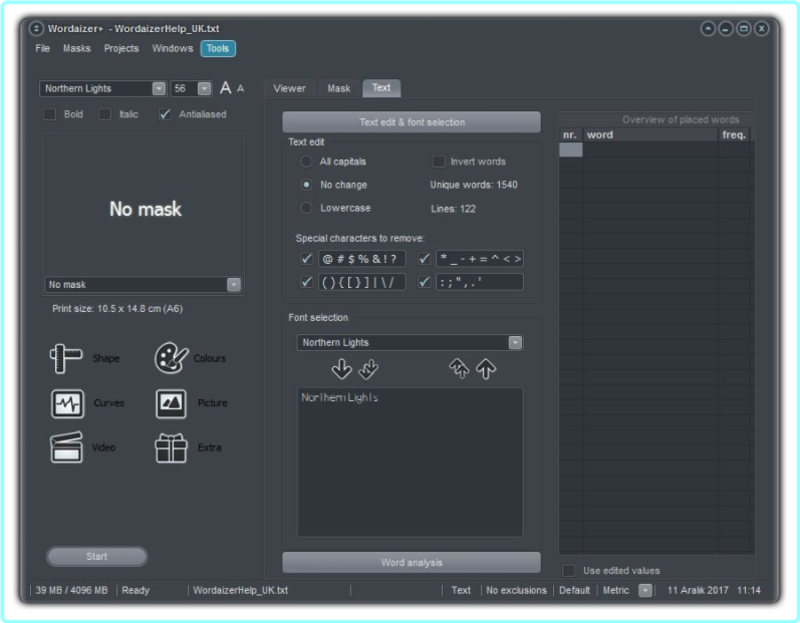Enable the Bold checkbox
Viewport: 800px width, 623px height.
point(49,114)
